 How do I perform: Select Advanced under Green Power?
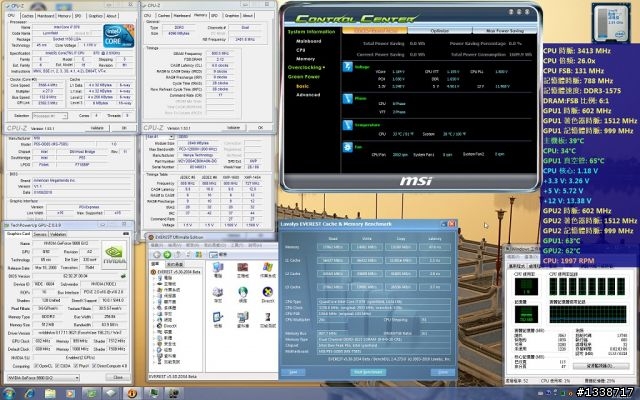click(x=308, y=95)
